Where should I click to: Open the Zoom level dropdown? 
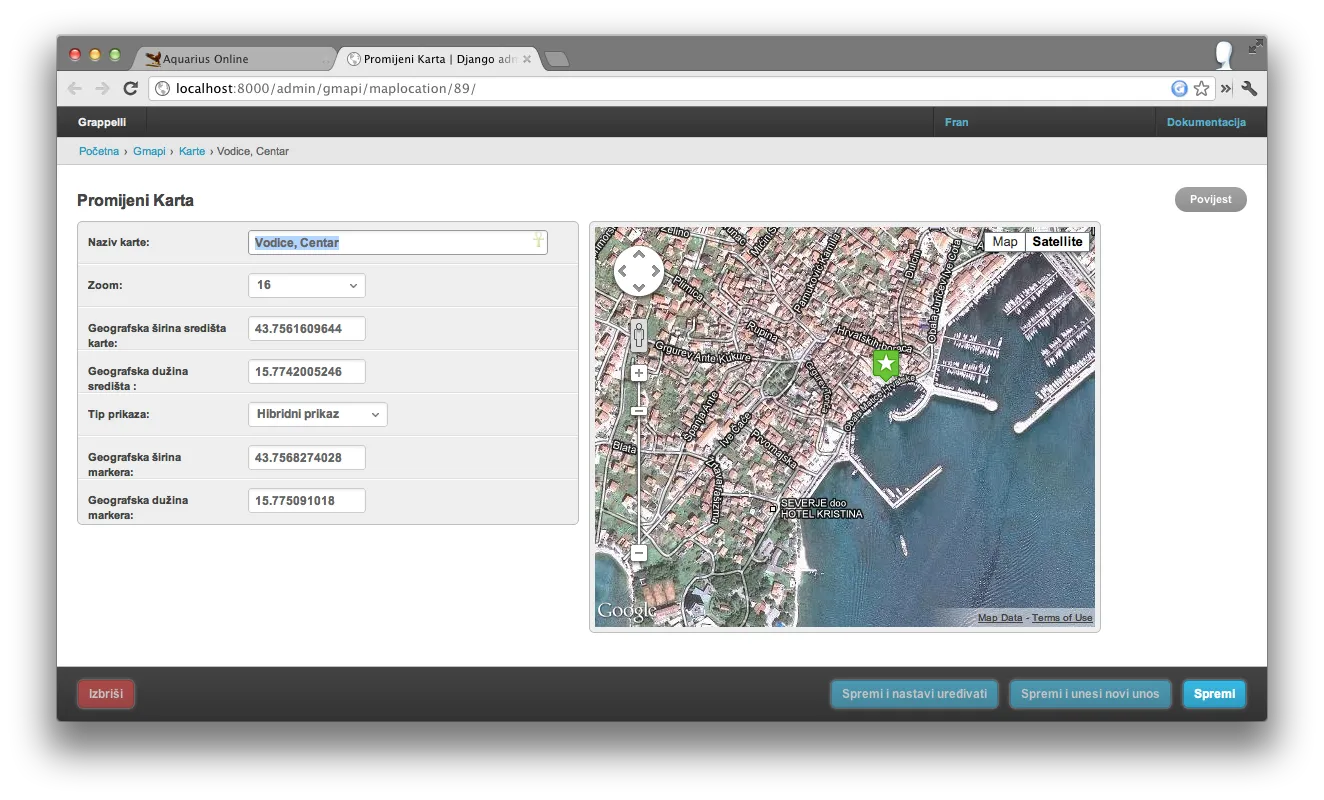pos(306,286)
